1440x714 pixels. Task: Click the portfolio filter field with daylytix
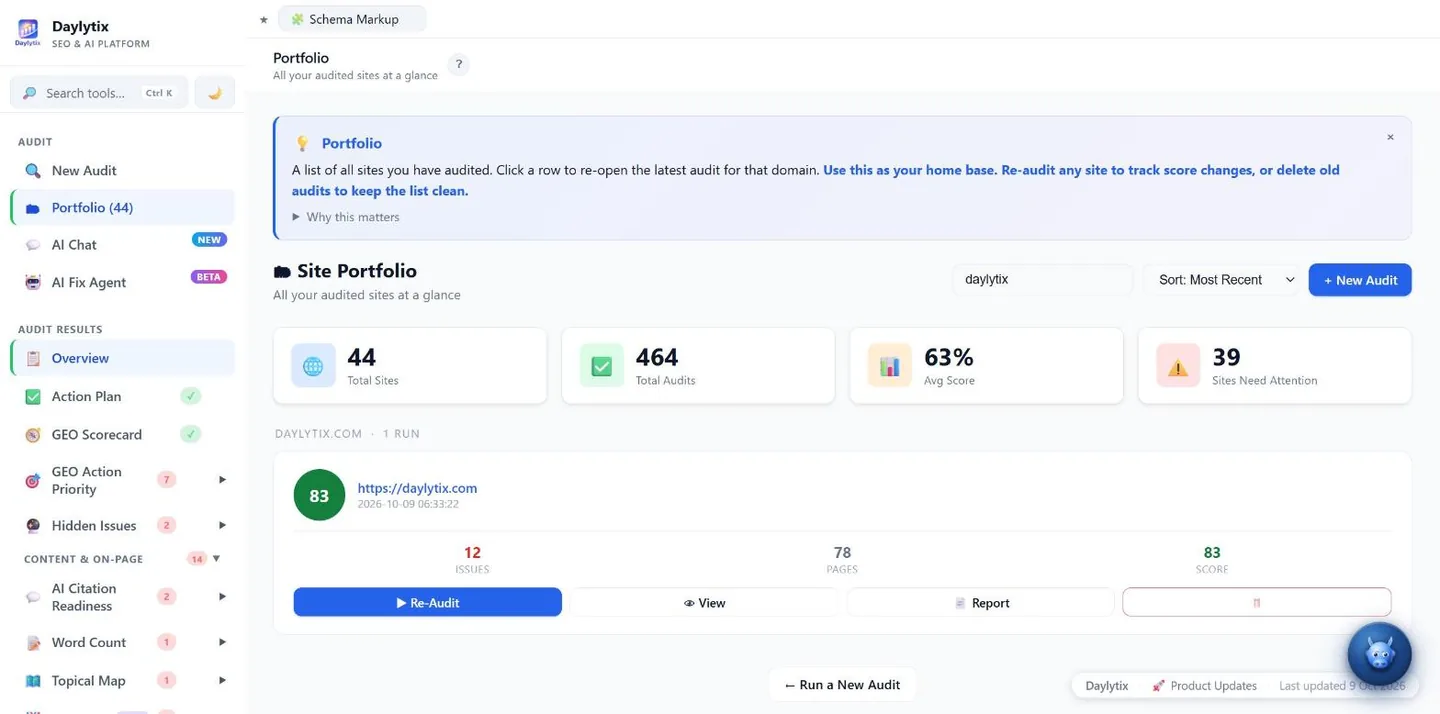click(x=1042, y=280)
